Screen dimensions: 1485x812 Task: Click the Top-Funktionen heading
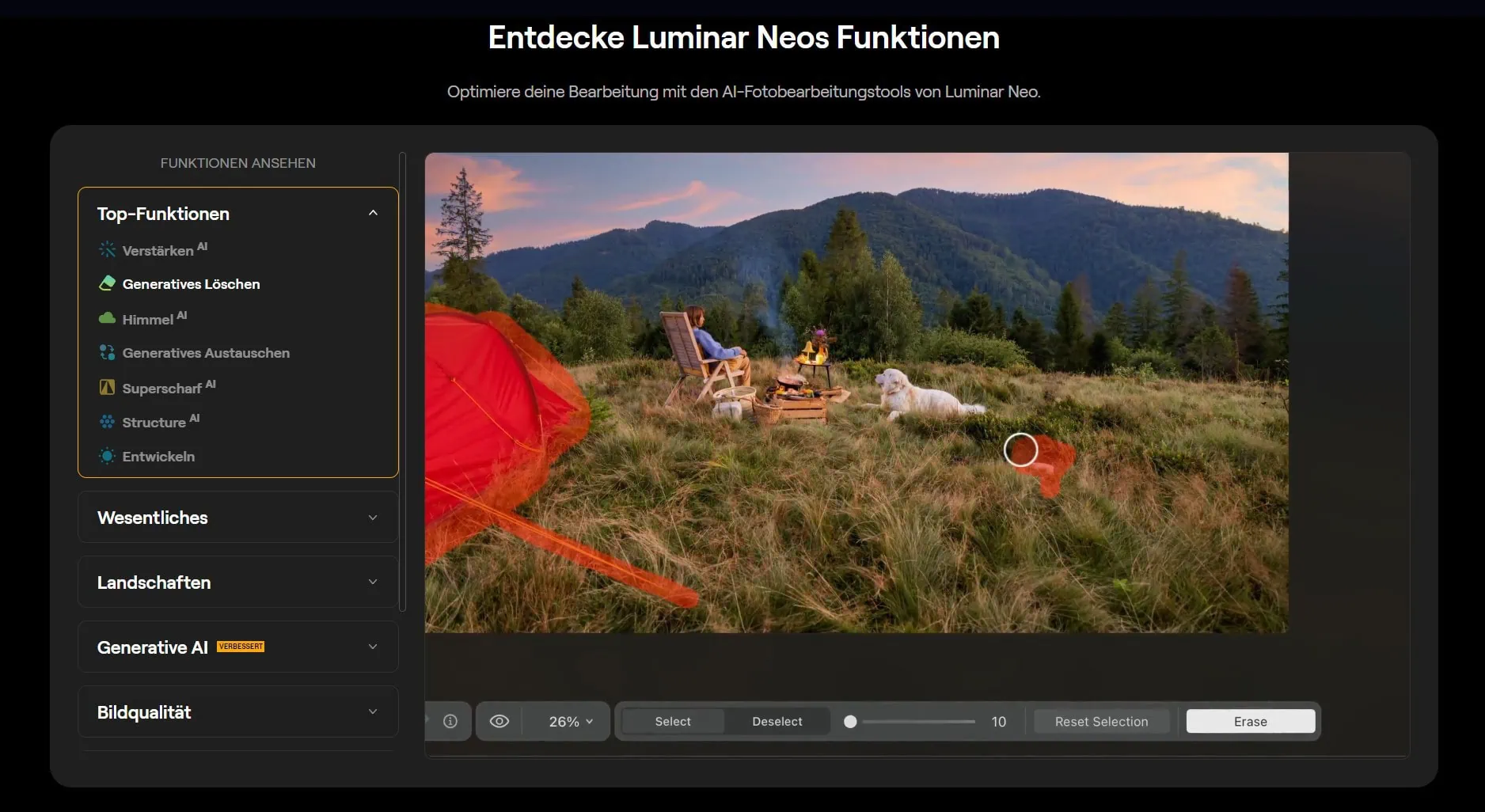pos(163,213)
